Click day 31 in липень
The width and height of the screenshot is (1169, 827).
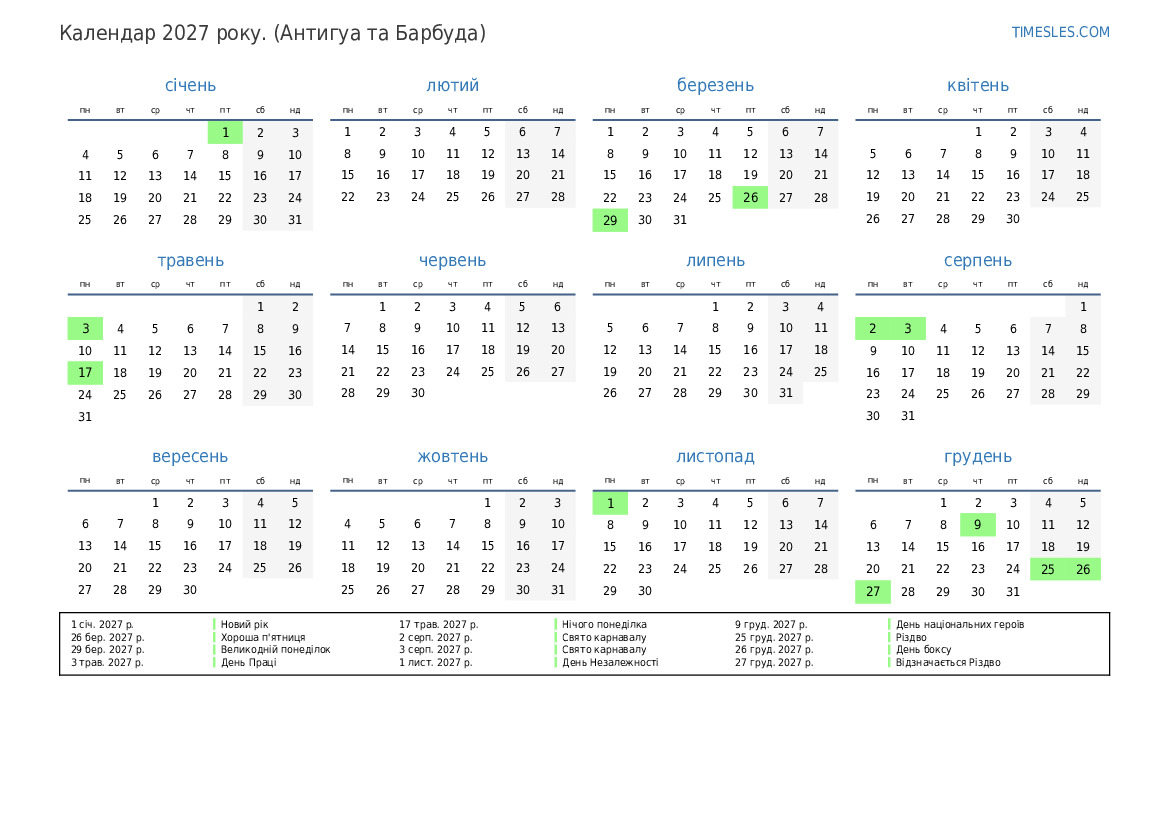(786, 393)
